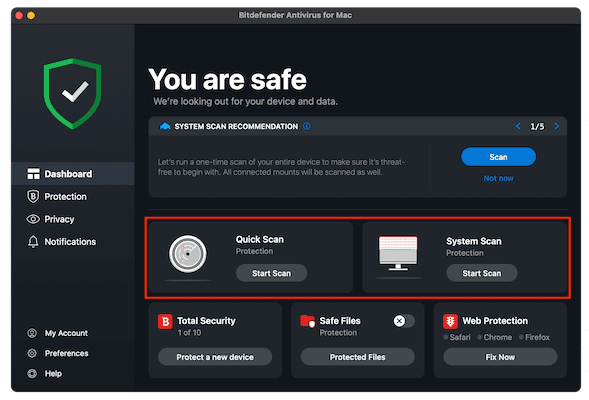Open Protected Files
The height and width of the screenshot is (400, 589).
pyautogui.click(x=358, y=357)
